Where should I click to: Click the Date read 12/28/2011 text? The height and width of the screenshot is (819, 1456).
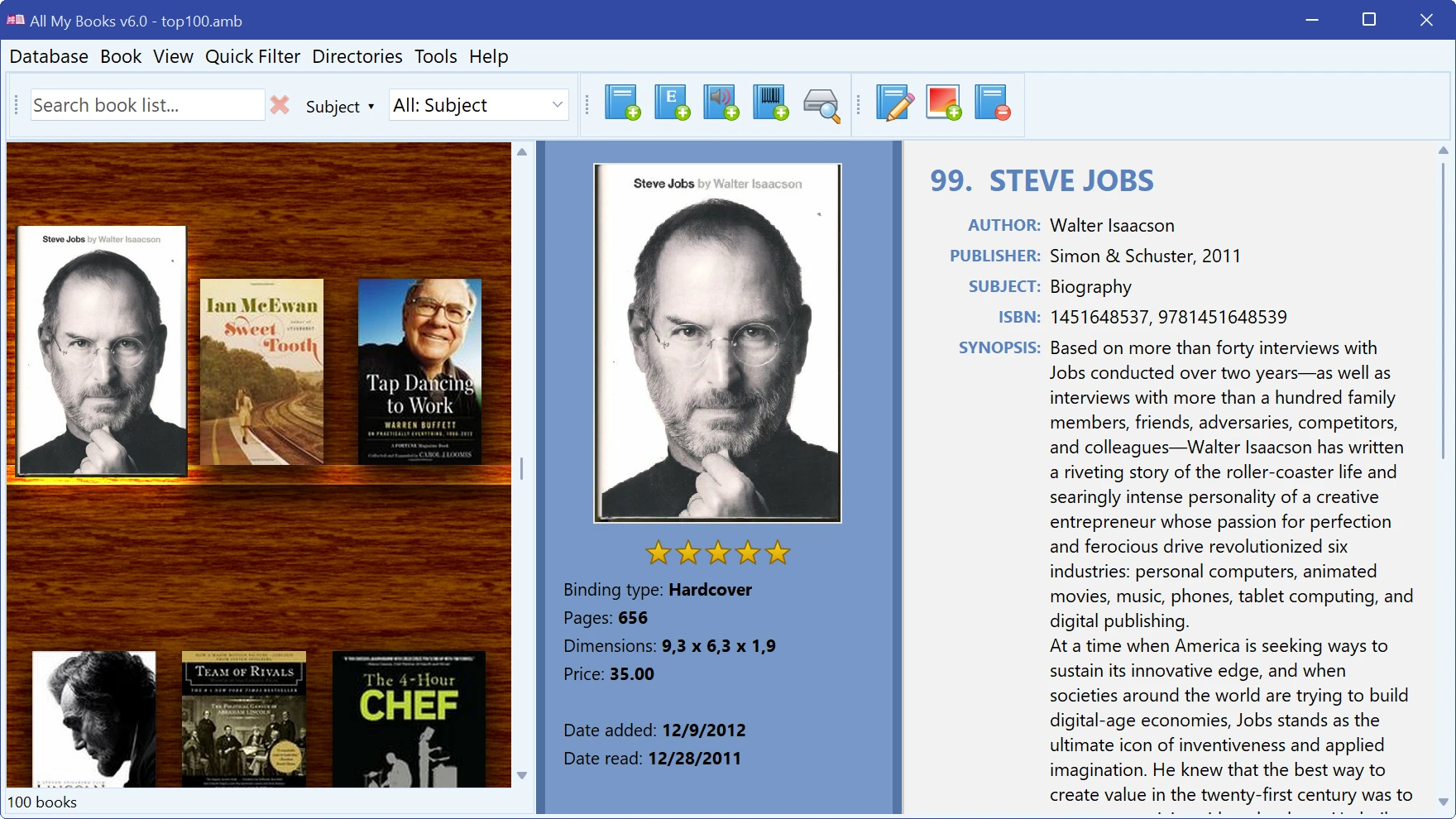652,759
